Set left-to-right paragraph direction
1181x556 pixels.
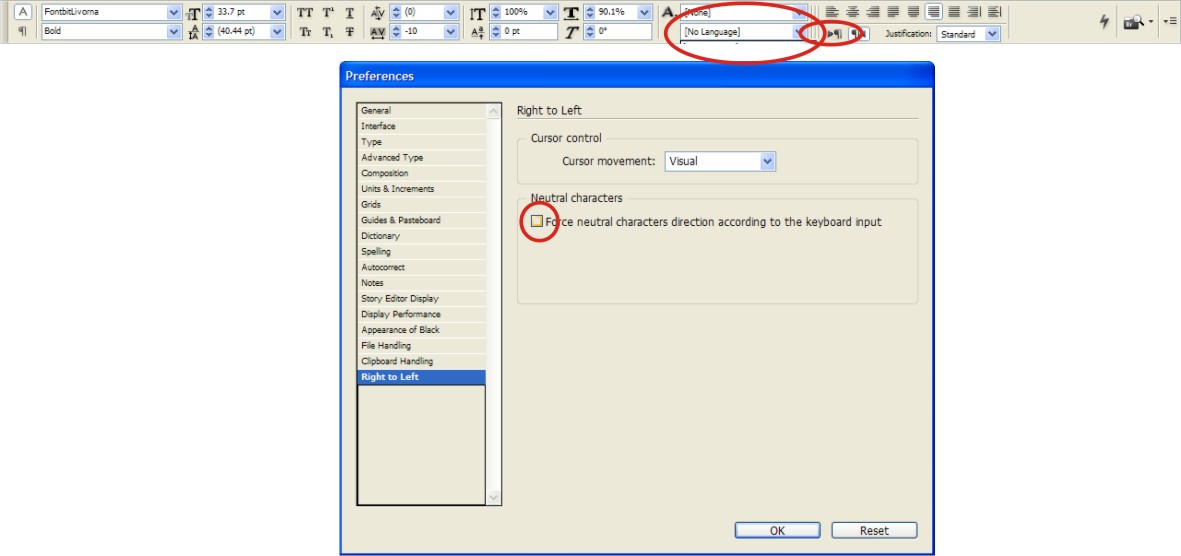point(835,34)
